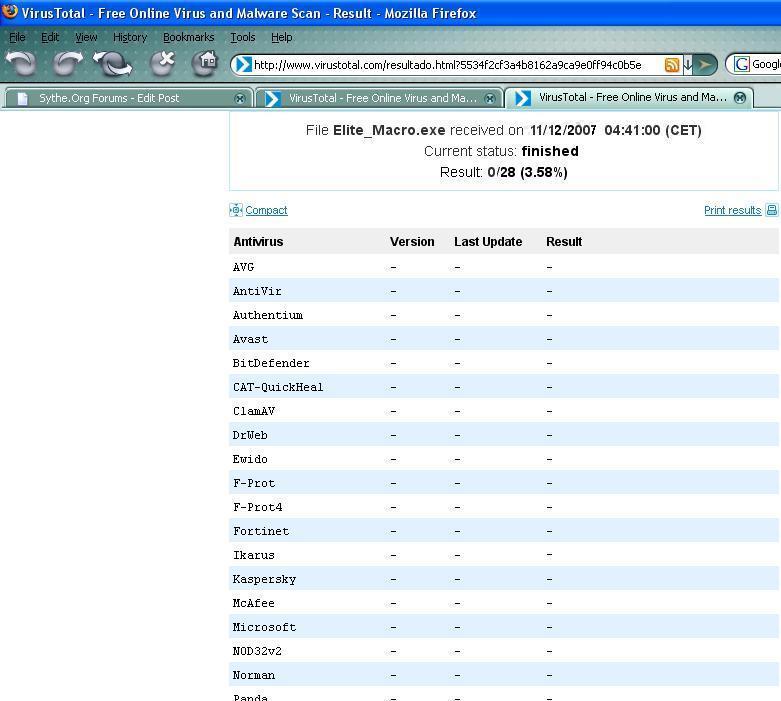781x701 pixels.
Task: Click the Result 0/28 (3.58%) text
Action: 504,172
